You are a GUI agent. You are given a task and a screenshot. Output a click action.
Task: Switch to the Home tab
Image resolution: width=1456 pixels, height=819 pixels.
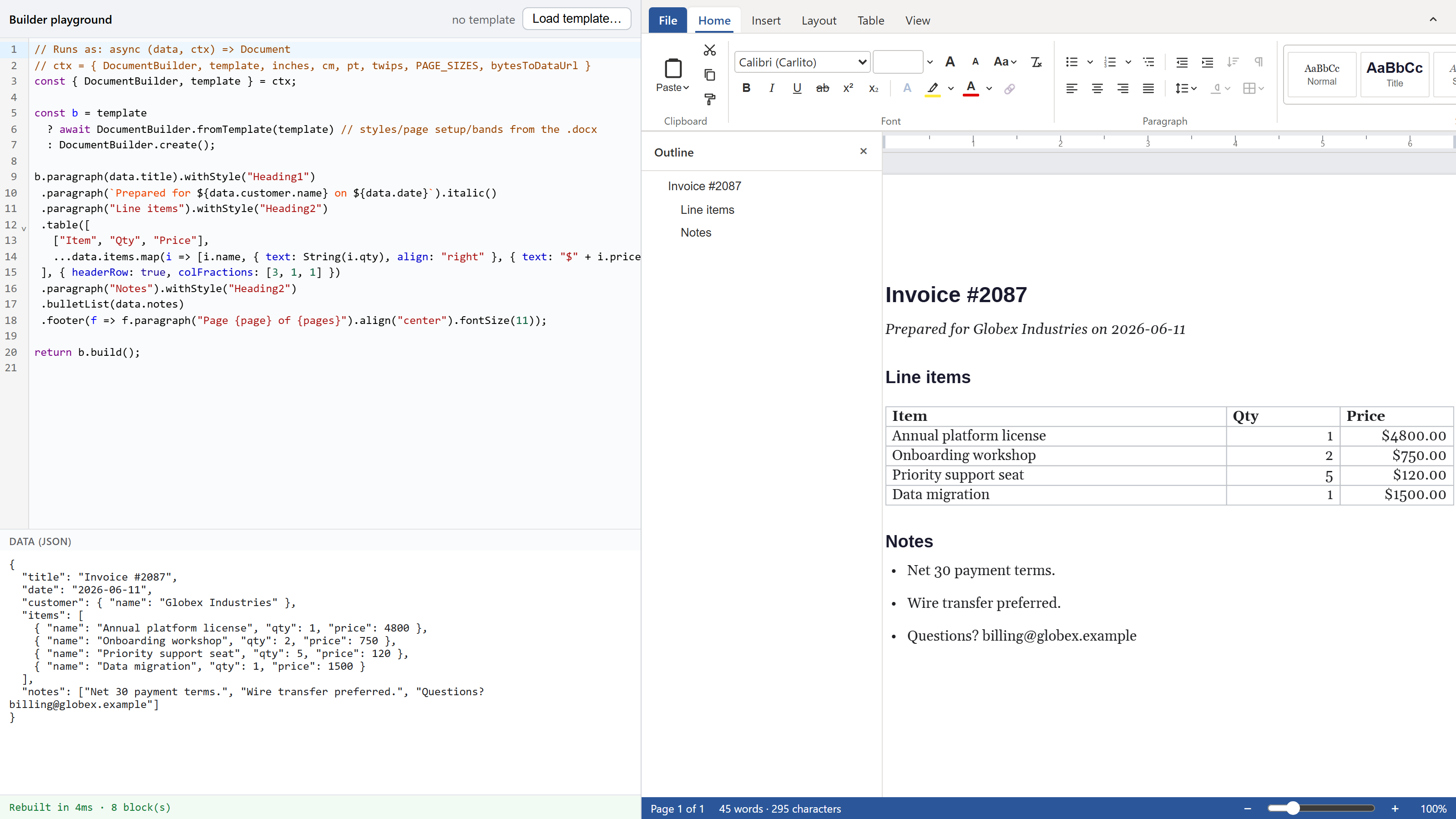pos(714,20)
